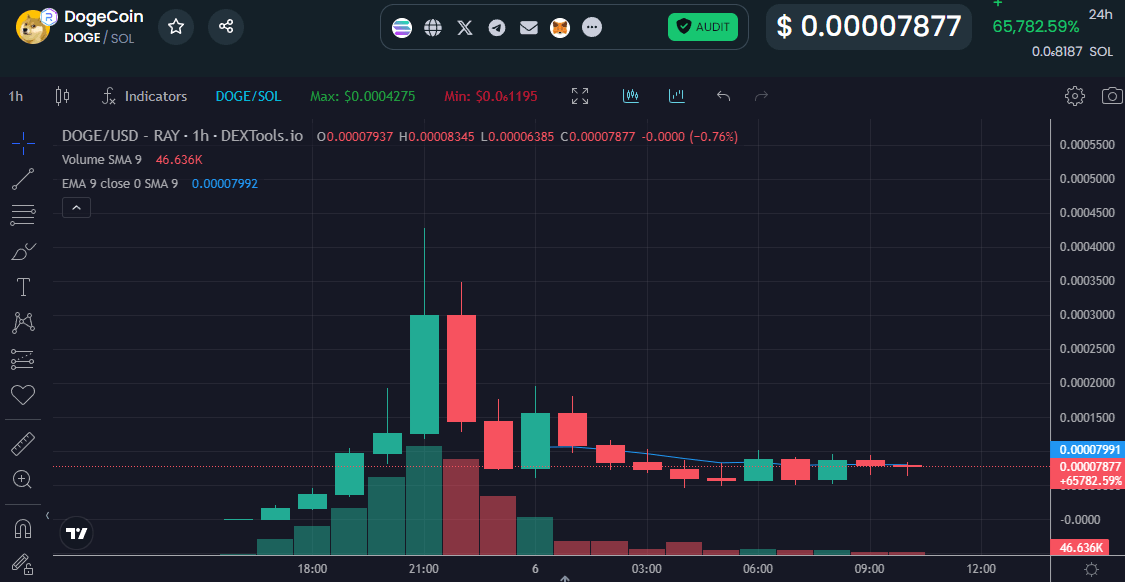Click the bar chart toggle icon in toolbar
This screenshot has height=582, width=1125.
677,95
